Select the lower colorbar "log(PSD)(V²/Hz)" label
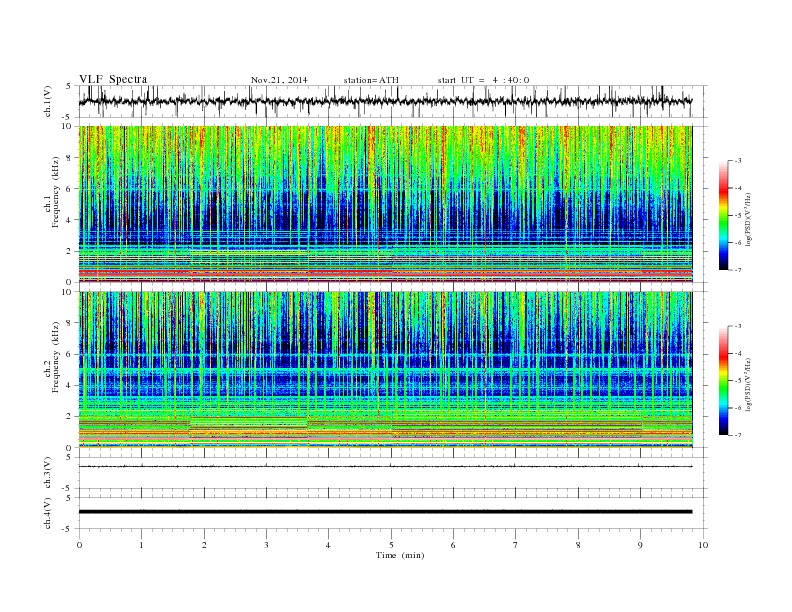The height and width of the screenshot is (612, 792). pos(749,384)
